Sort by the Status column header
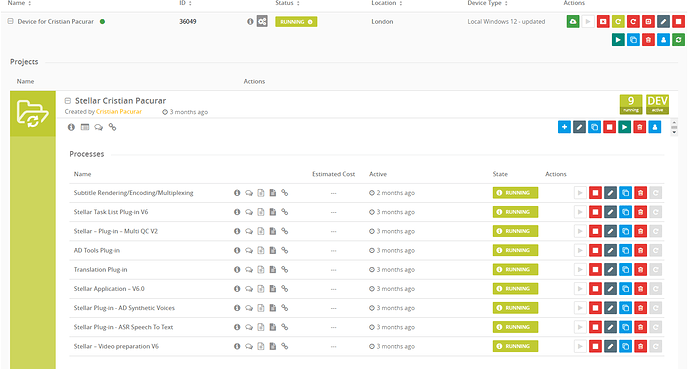This screenshot has height=369, width=690. tap(287, 3)
